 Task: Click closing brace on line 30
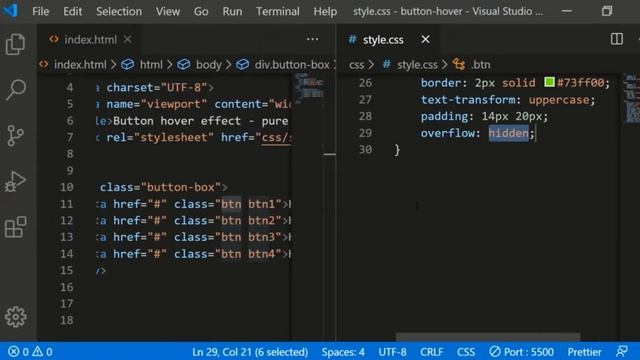pos(397,150)
